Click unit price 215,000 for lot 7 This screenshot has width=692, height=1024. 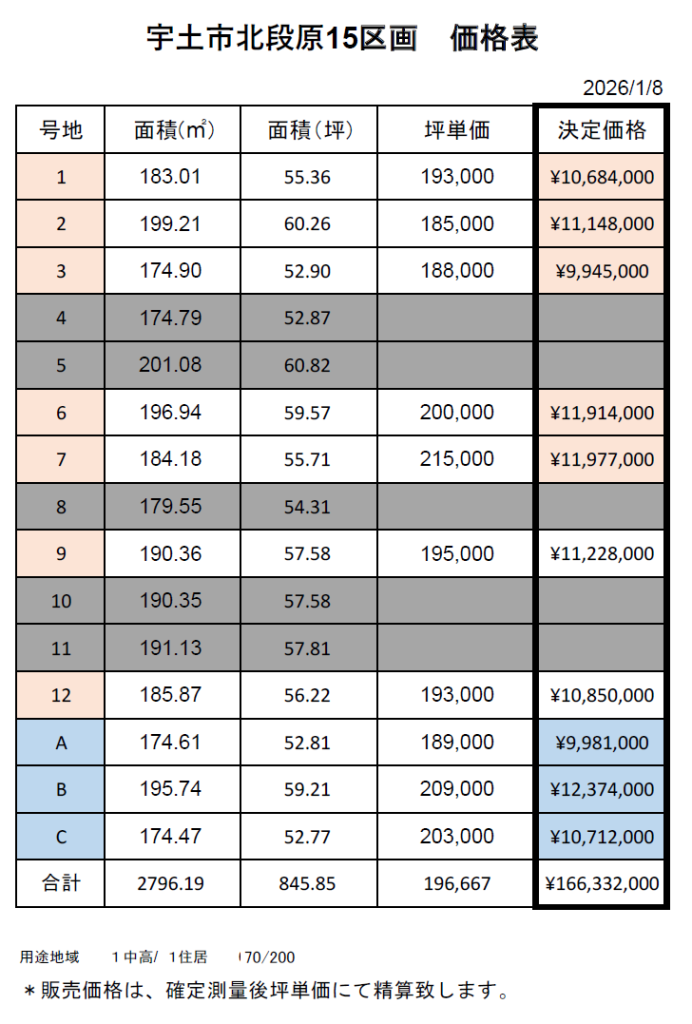coord(457,459)
